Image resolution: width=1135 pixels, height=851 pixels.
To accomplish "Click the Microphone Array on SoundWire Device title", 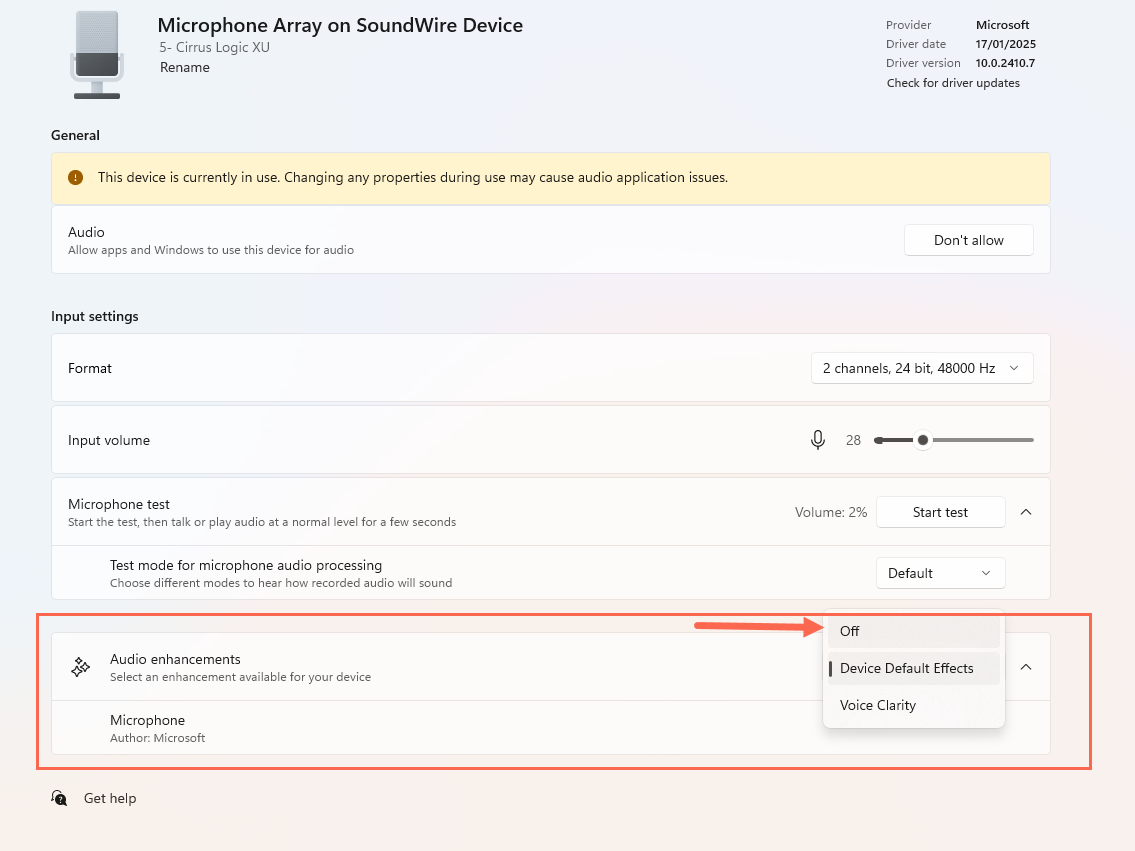I will (x=340, y=25).
